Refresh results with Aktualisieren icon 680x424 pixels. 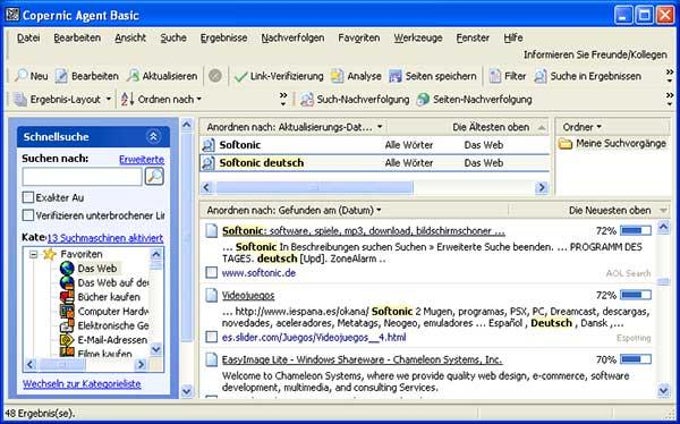tap(133, 76)
